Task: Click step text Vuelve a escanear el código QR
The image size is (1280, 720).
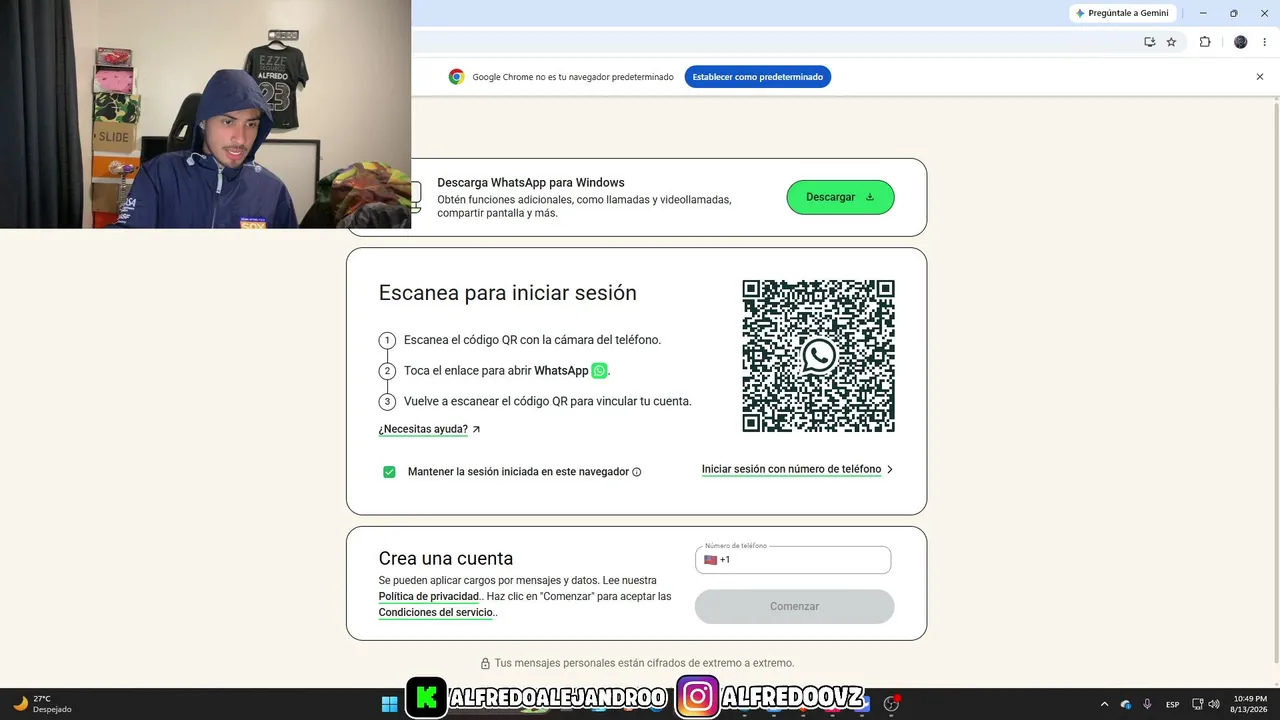Action: 548,401
